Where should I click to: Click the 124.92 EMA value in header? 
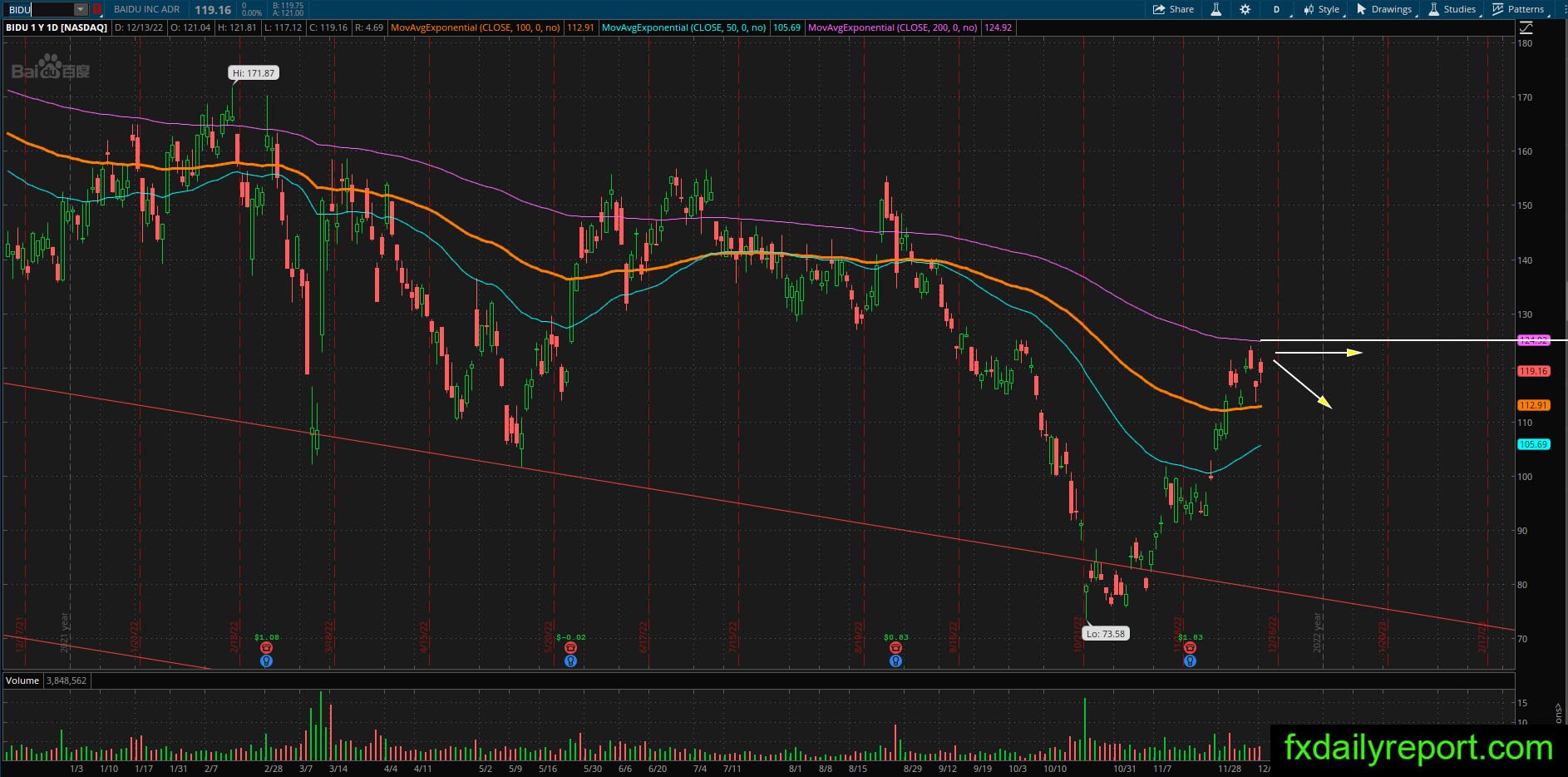point(998,27)
